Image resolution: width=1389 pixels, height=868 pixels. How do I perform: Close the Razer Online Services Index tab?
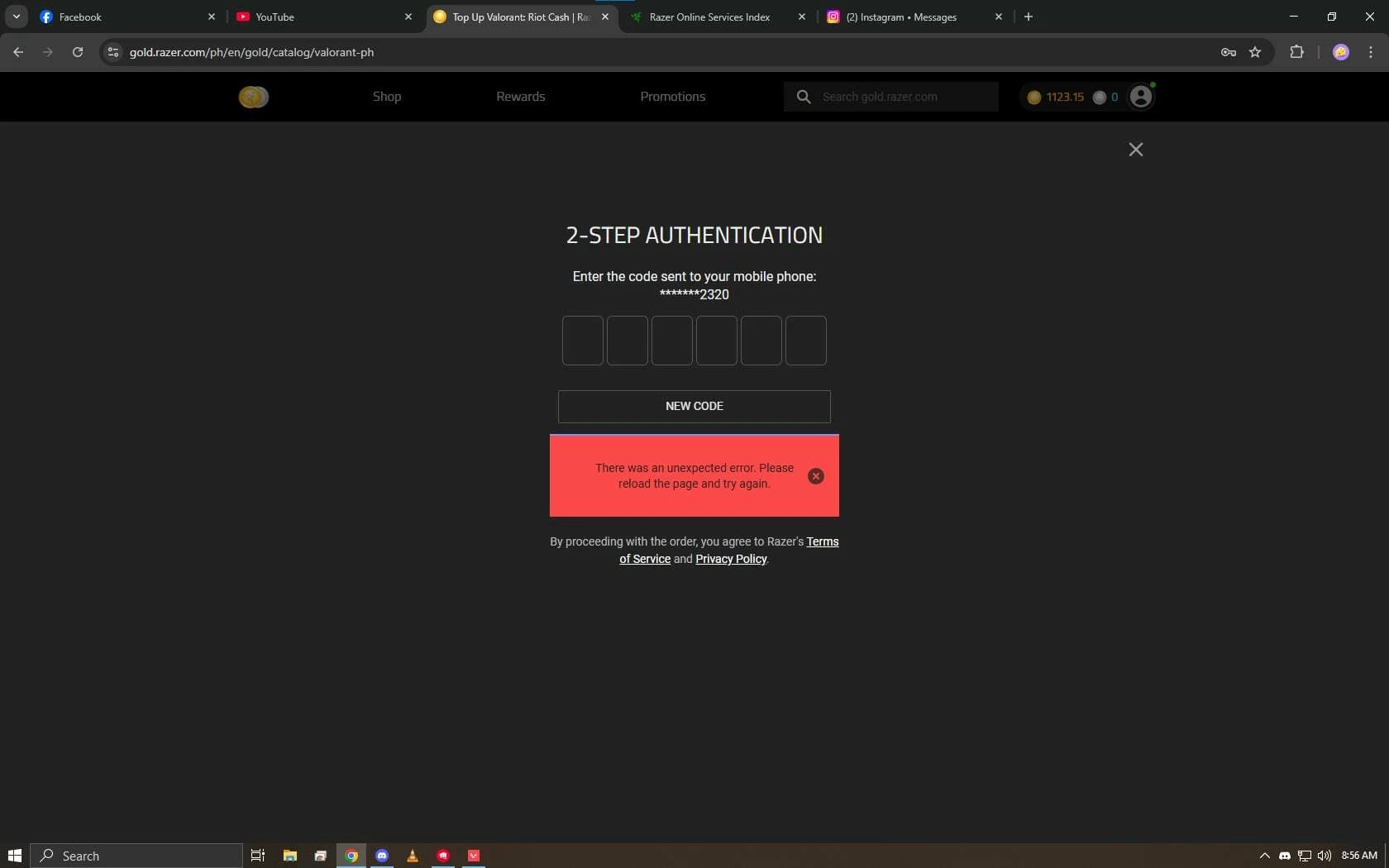click(x=802, y=17)
